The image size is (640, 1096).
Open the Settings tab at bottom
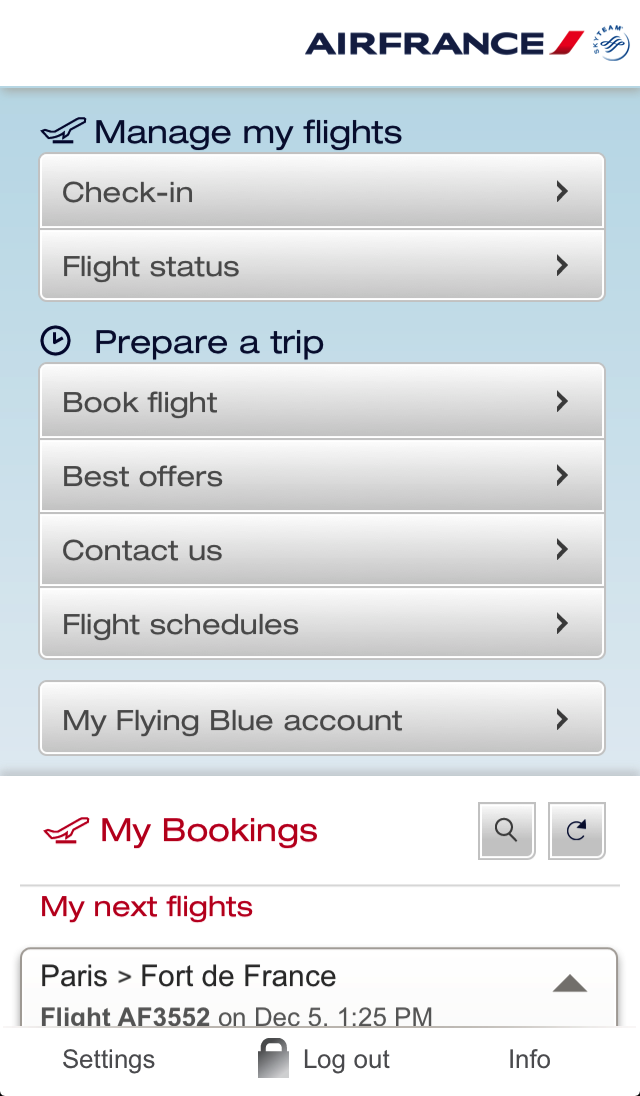point(108,1059)
